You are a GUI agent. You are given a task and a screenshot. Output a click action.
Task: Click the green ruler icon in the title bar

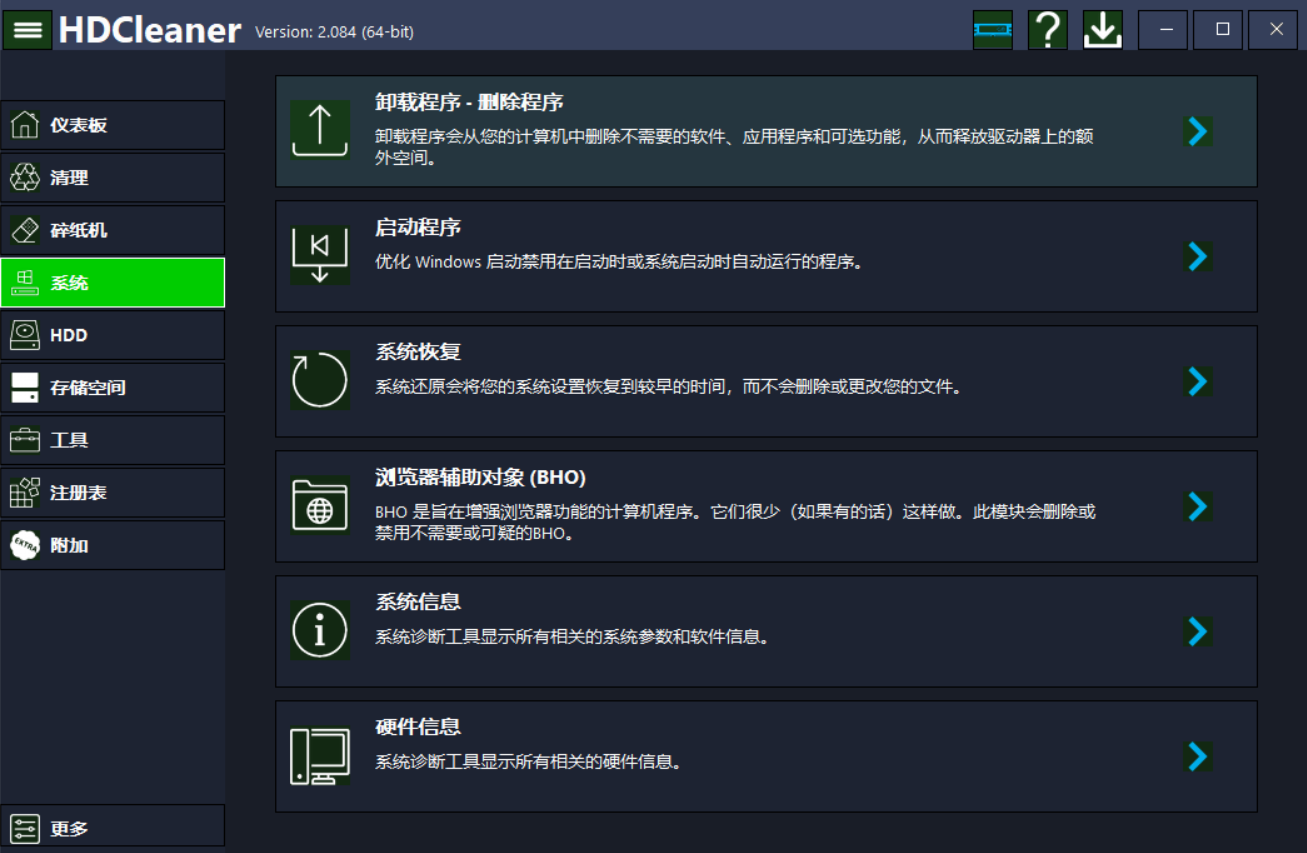[992, 30]
